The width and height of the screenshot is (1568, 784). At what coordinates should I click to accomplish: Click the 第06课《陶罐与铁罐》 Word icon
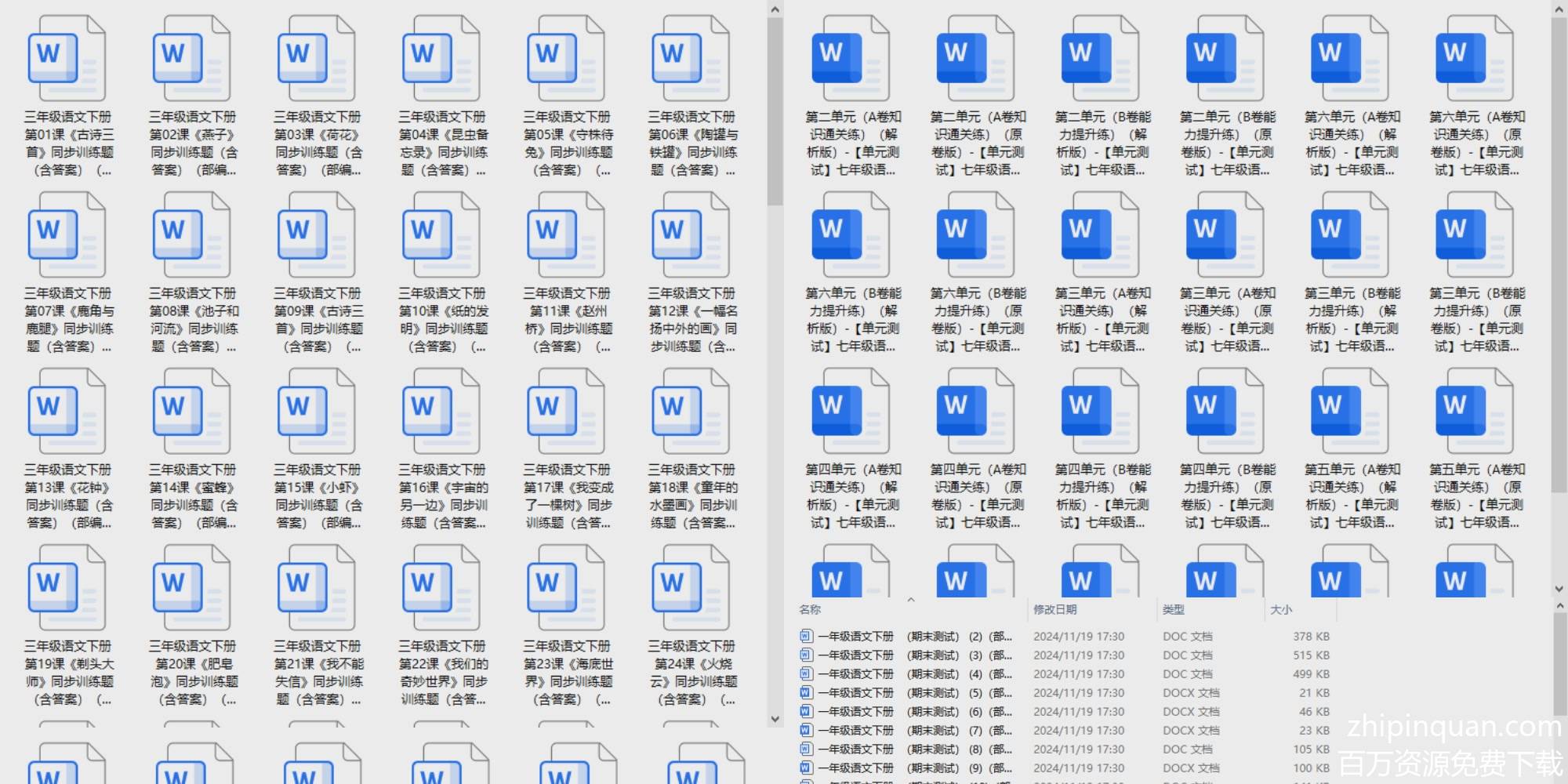(x=690, y=59)
